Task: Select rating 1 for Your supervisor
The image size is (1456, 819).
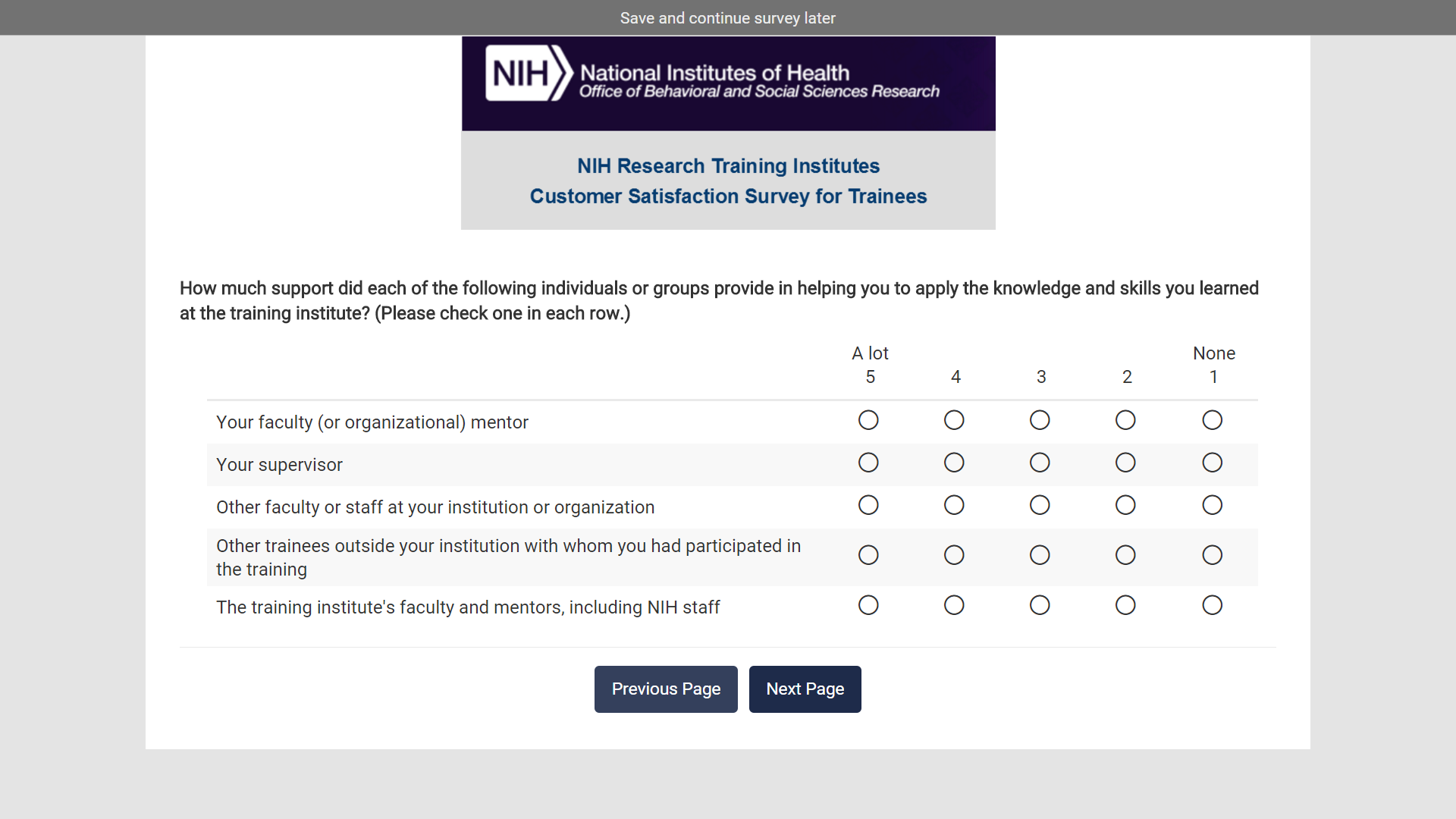Action: (1212, 463)
